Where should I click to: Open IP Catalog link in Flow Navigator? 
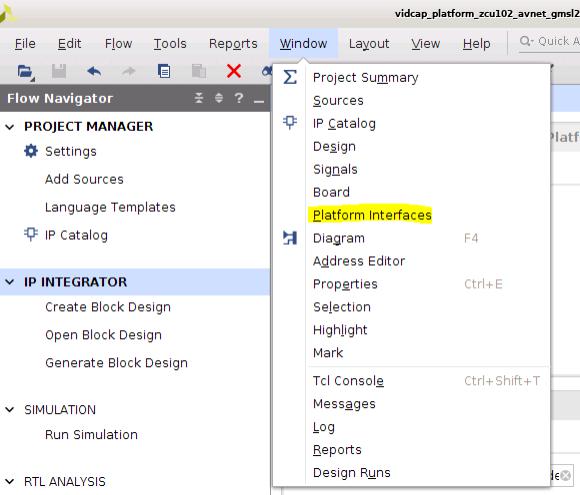(76, 235)
